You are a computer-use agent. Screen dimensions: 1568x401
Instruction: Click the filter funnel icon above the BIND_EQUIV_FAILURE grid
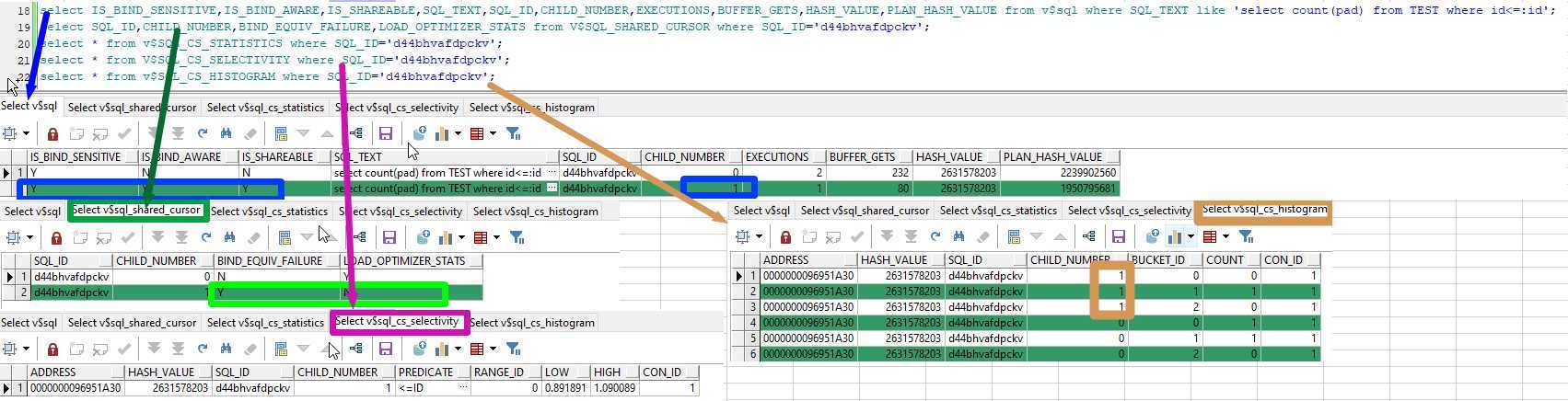(517, 237)
